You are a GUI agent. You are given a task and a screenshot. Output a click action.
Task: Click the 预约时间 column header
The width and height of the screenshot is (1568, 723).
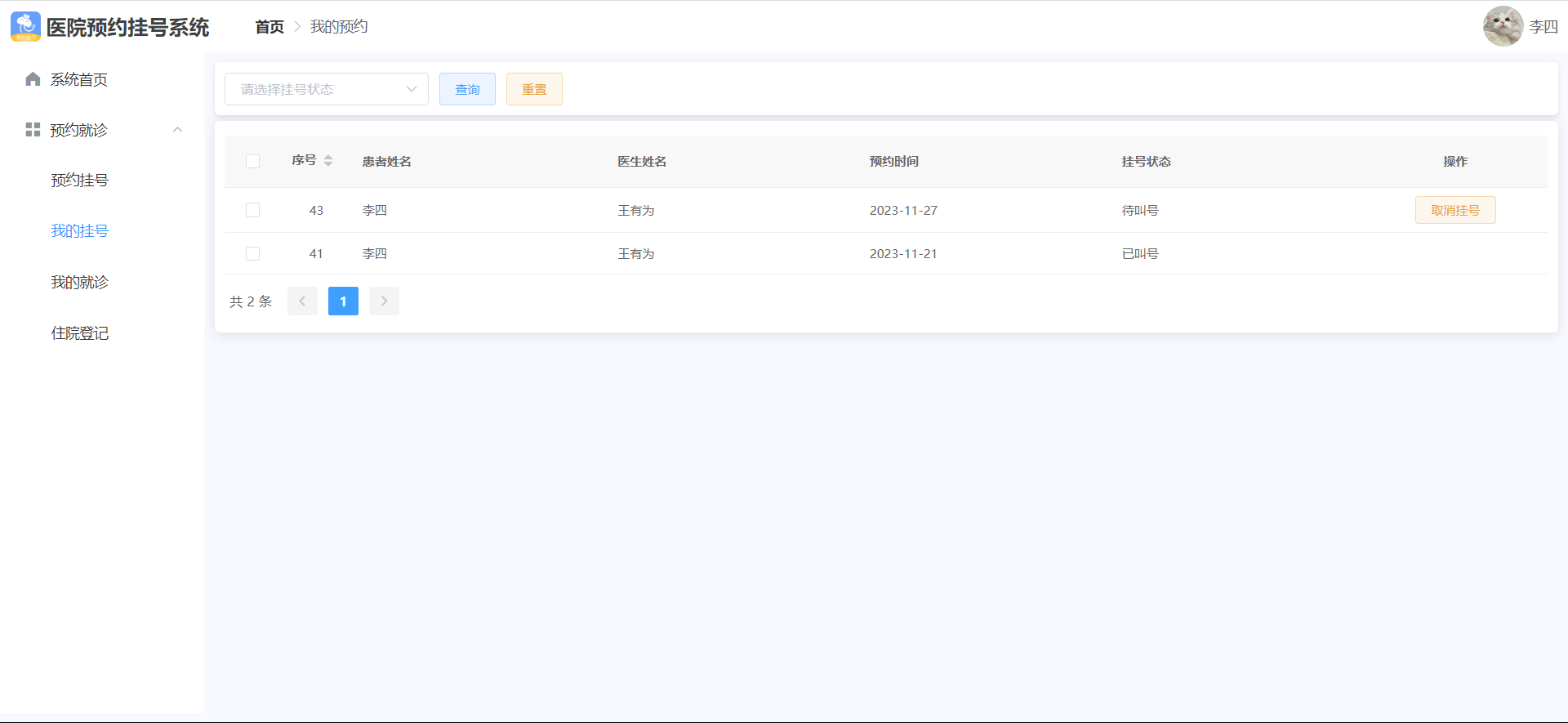894,162
